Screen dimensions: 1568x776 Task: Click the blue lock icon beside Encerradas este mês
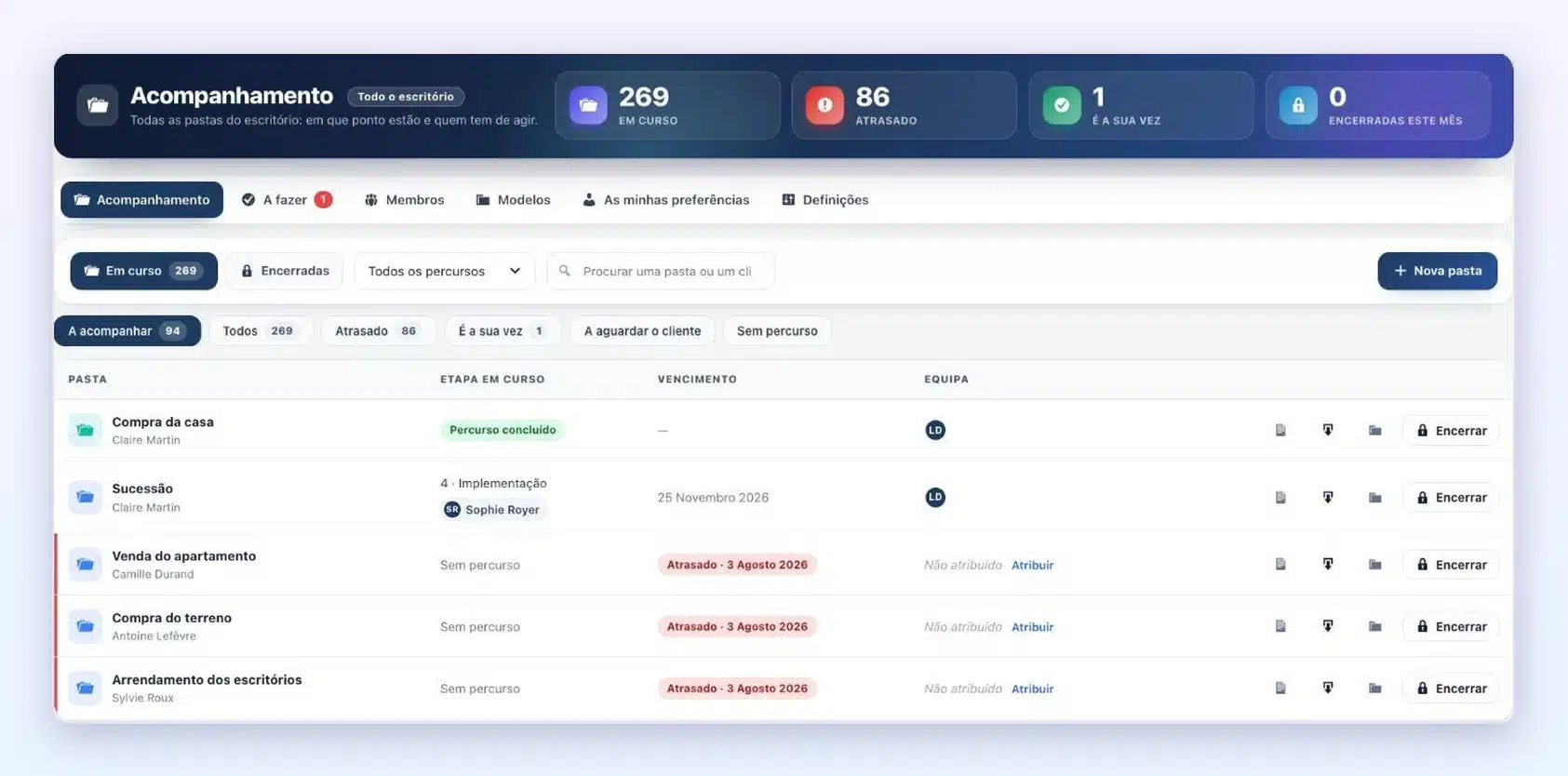tap(1298, 105)
